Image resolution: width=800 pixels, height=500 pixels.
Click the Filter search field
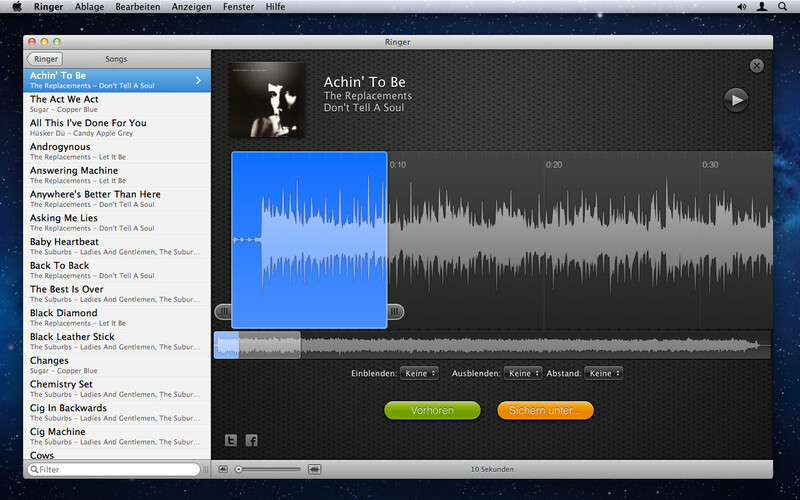click(114, 469)
